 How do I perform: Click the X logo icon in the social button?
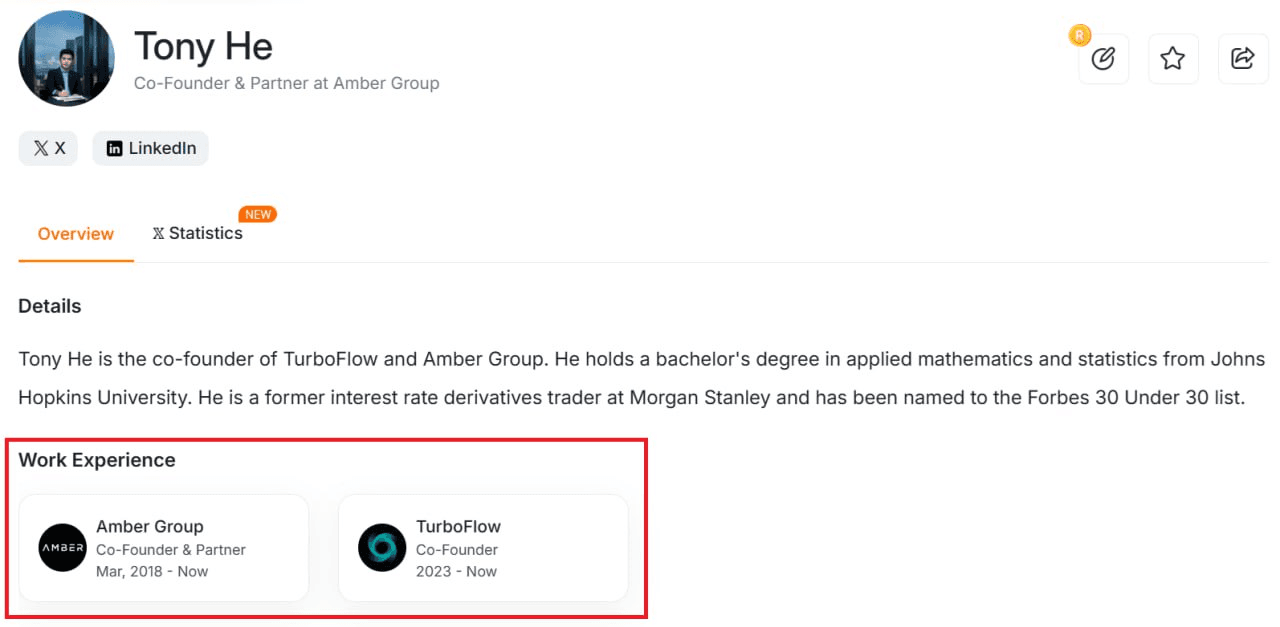40,148
